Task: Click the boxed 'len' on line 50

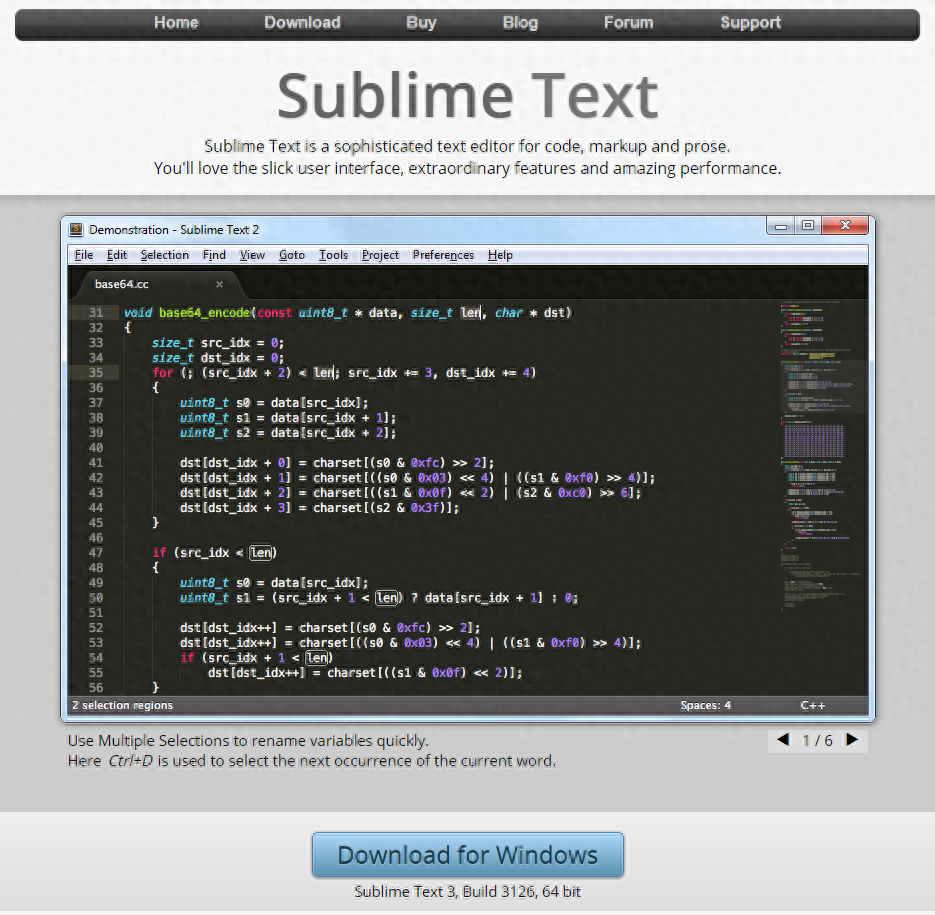Action: pos(387,598)
